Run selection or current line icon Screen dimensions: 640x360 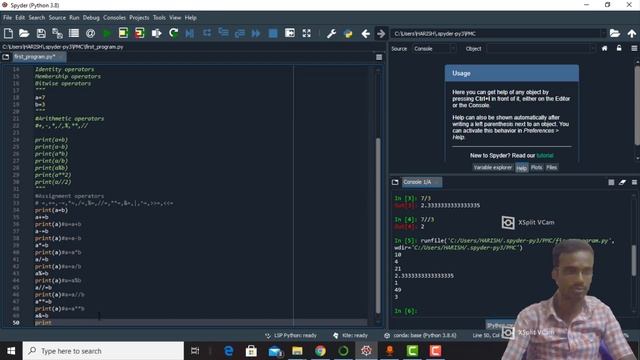pyautogui.click(x=156, y=33)
